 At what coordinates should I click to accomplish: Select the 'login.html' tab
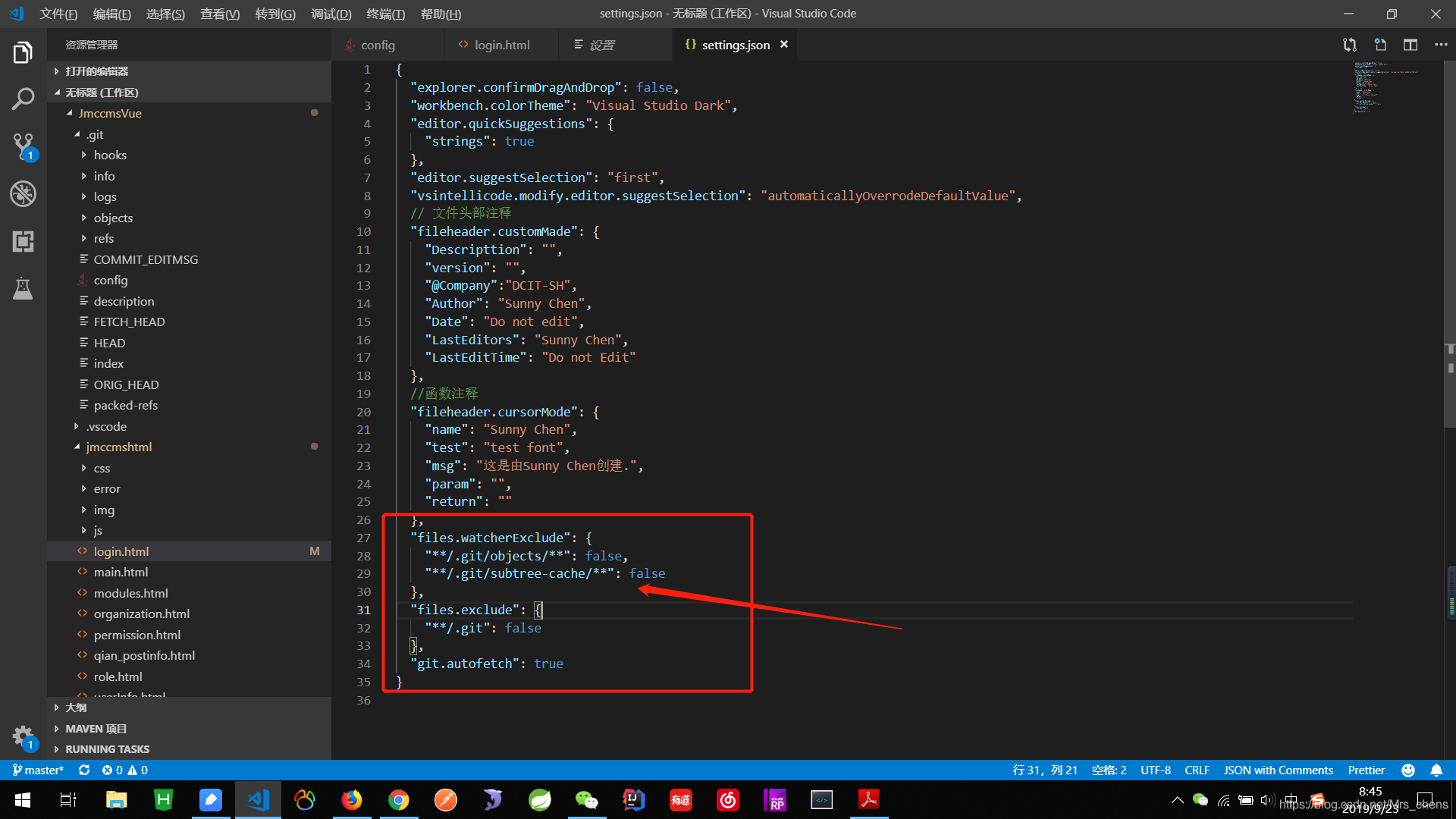[x=503, y=45]
